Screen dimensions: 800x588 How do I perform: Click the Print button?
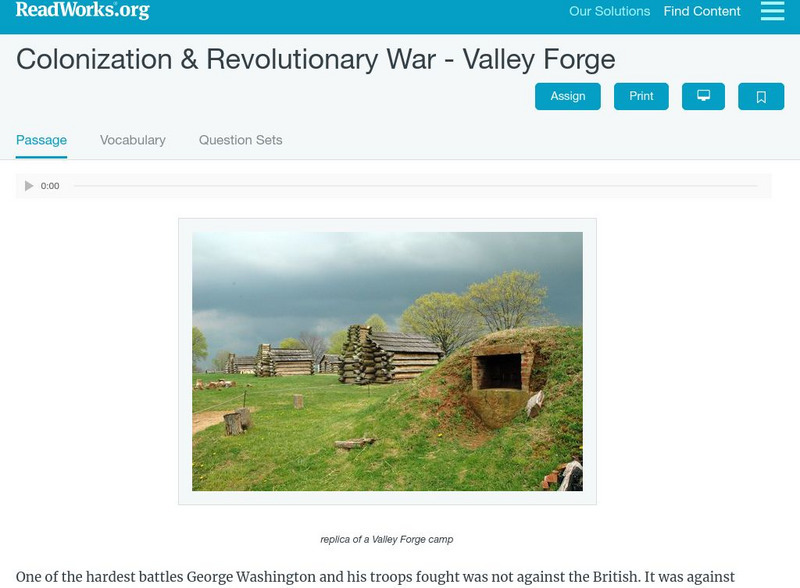click(641, 96)
